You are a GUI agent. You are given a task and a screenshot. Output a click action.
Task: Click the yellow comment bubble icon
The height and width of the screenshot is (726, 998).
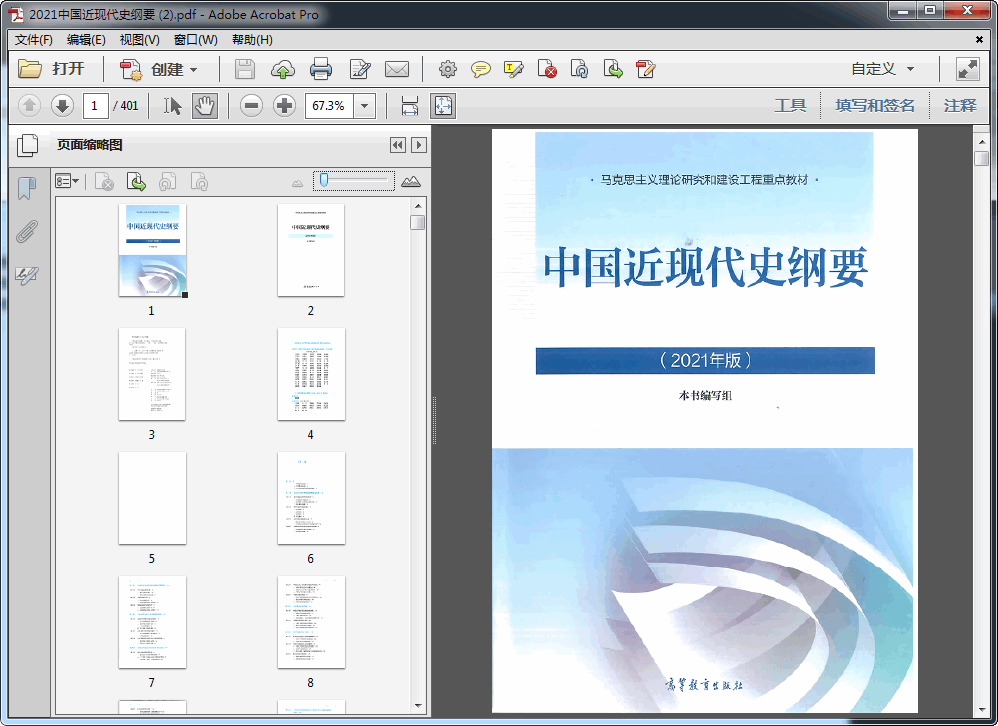481,69
